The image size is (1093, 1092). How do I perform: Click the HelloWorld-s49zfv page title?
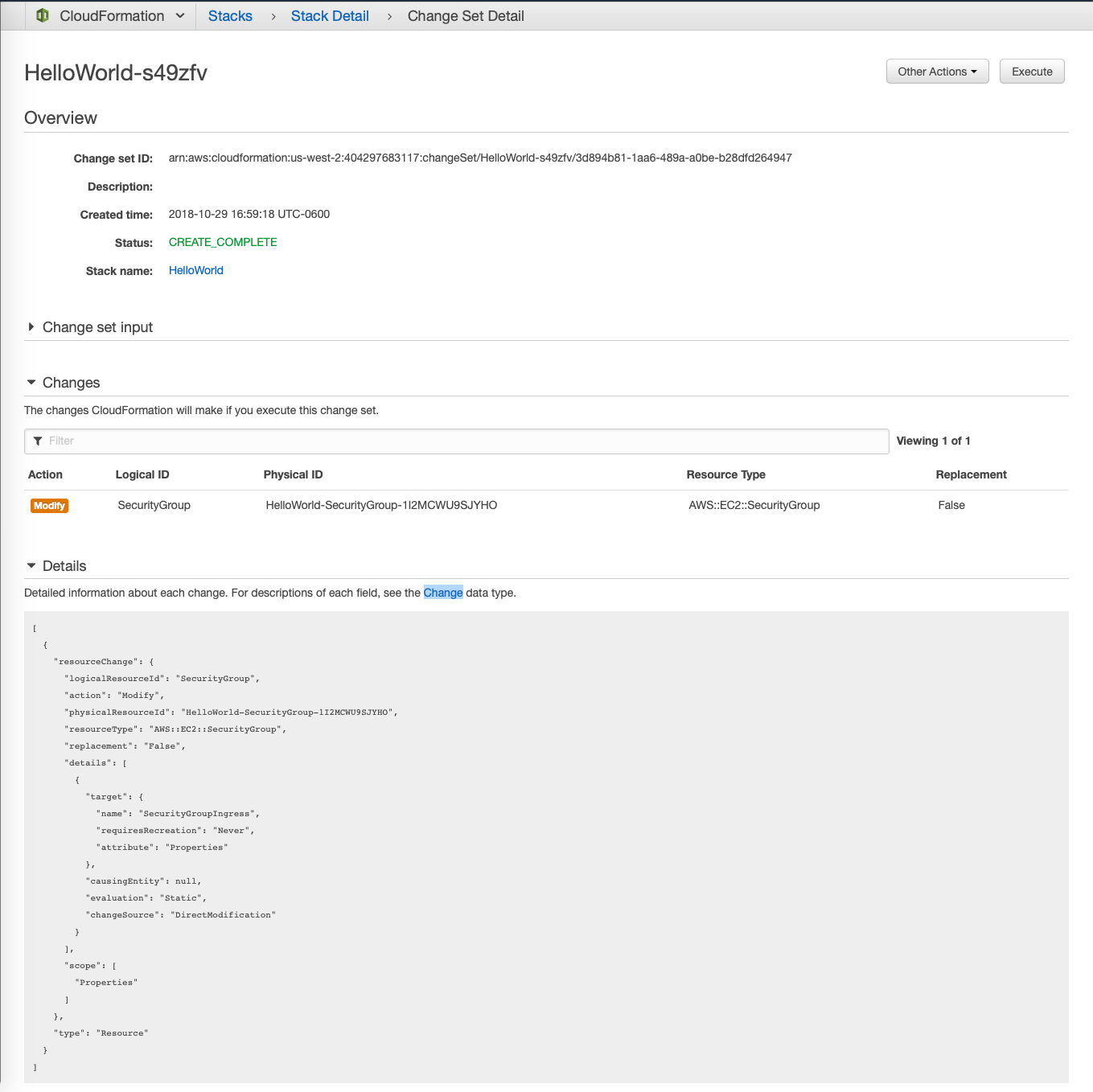point(116,73)
